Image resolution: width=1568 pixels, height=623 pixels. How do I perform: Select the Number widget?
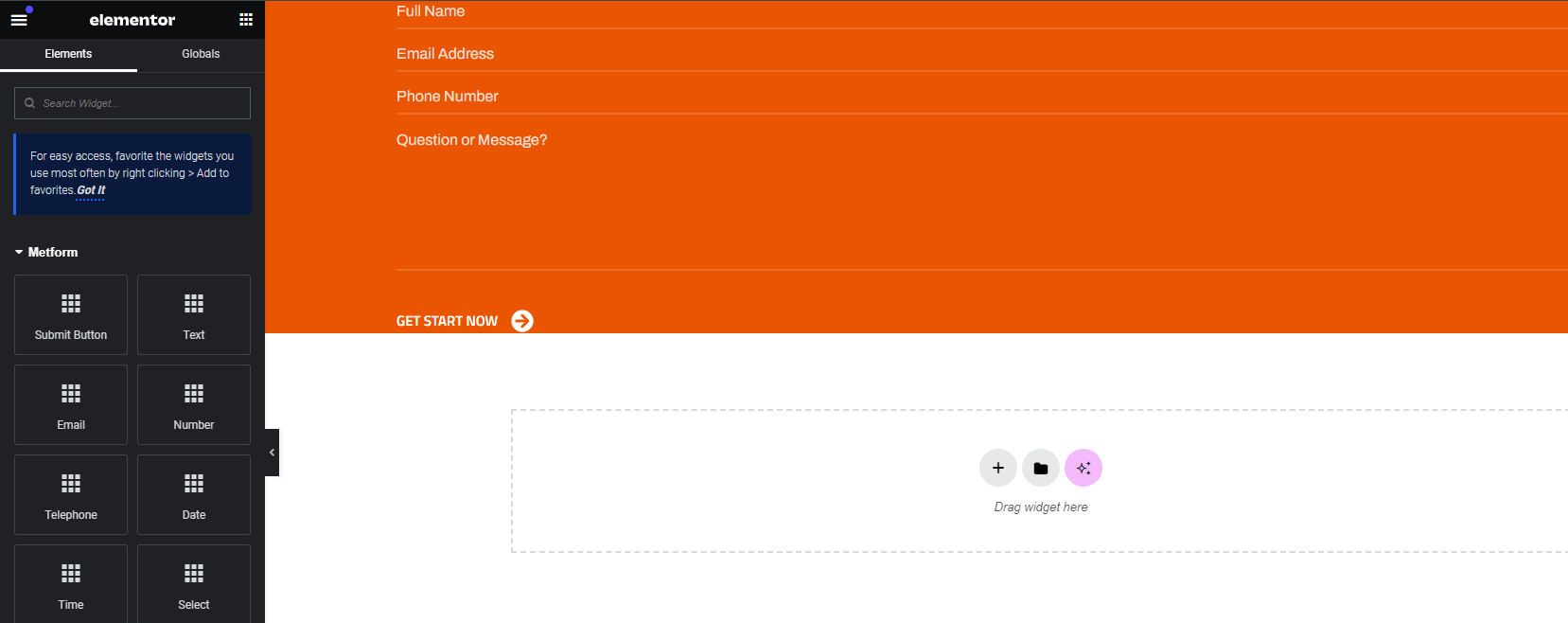pyautogui.click(x=194, y=404)
